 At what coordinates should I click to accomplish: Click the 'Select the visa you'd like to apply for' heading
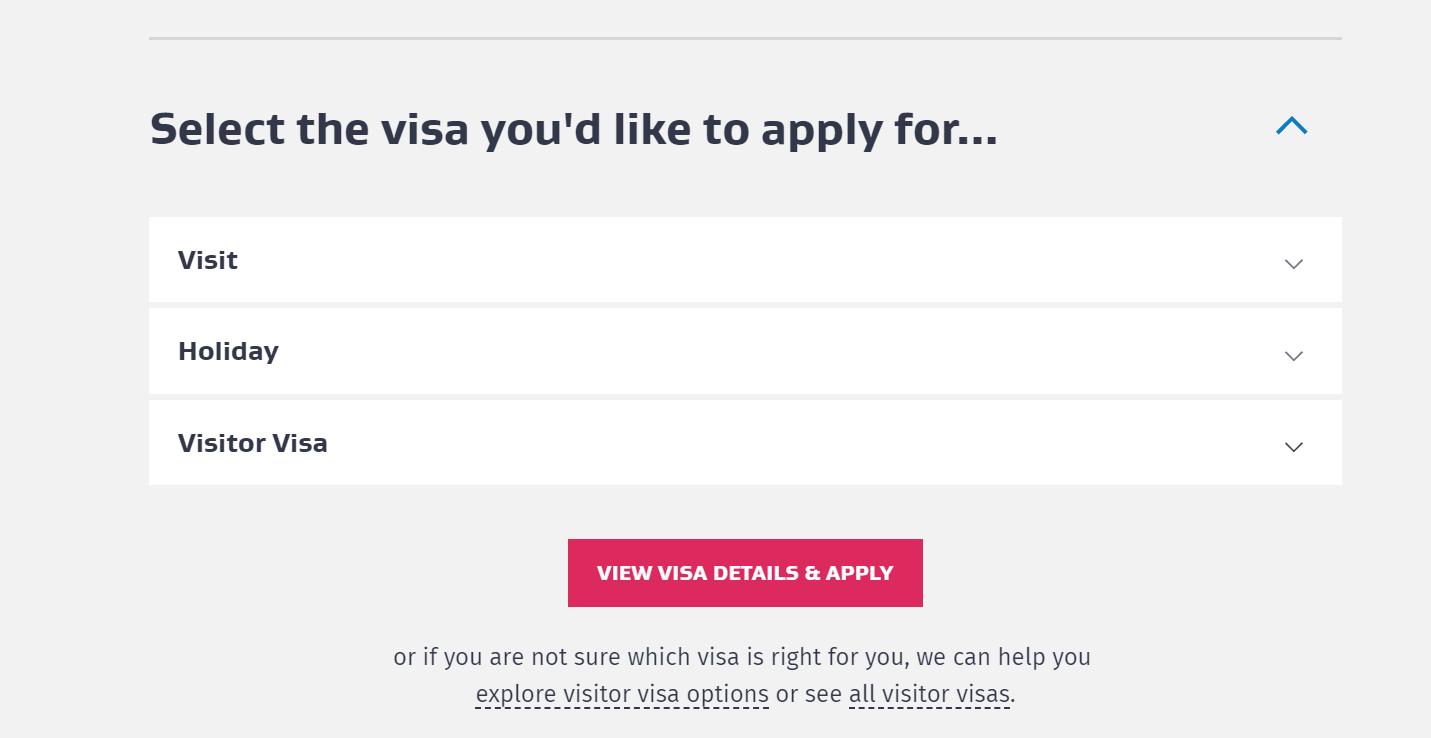coord(573,130)
